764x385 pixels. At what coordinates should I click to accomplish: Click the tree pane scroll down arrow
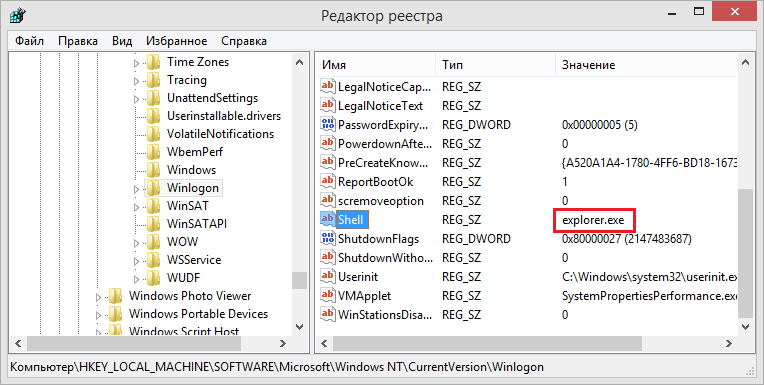[300, 327]
